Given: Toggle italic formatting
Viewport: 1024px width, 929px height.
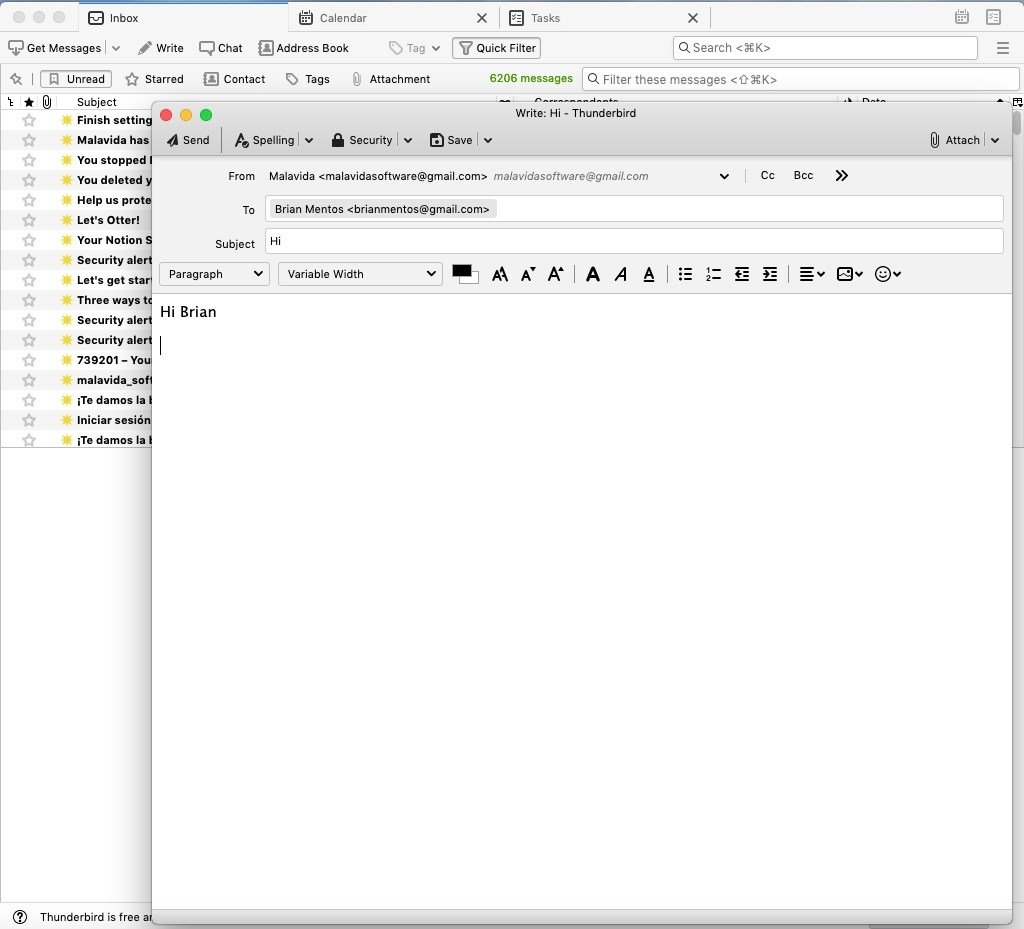Looking at the screenshot, I should [621, 274].
